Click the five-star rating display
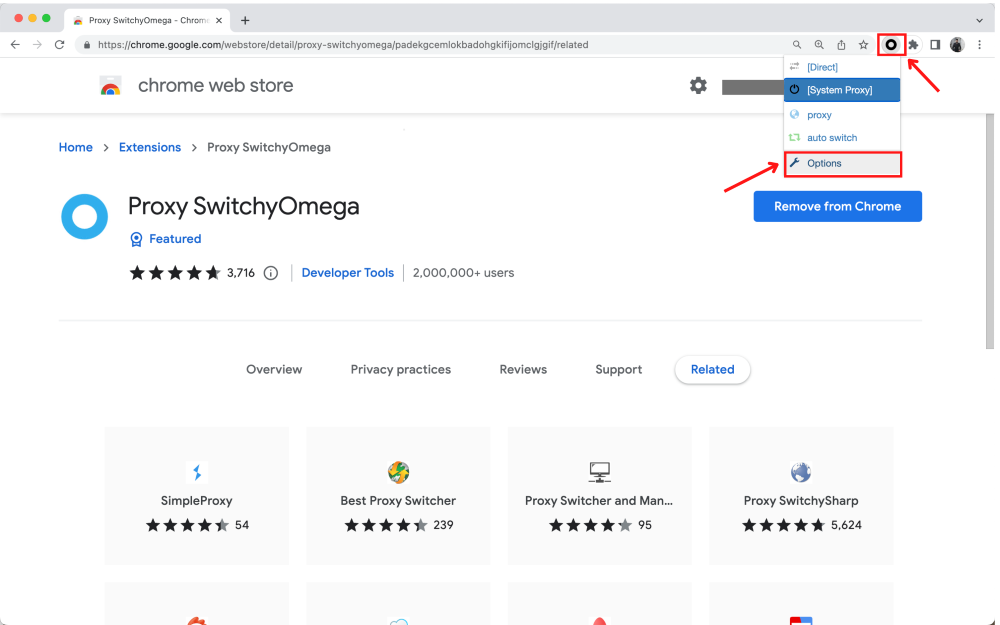This screenshot has width=1000, height=625. coord(175,272)
